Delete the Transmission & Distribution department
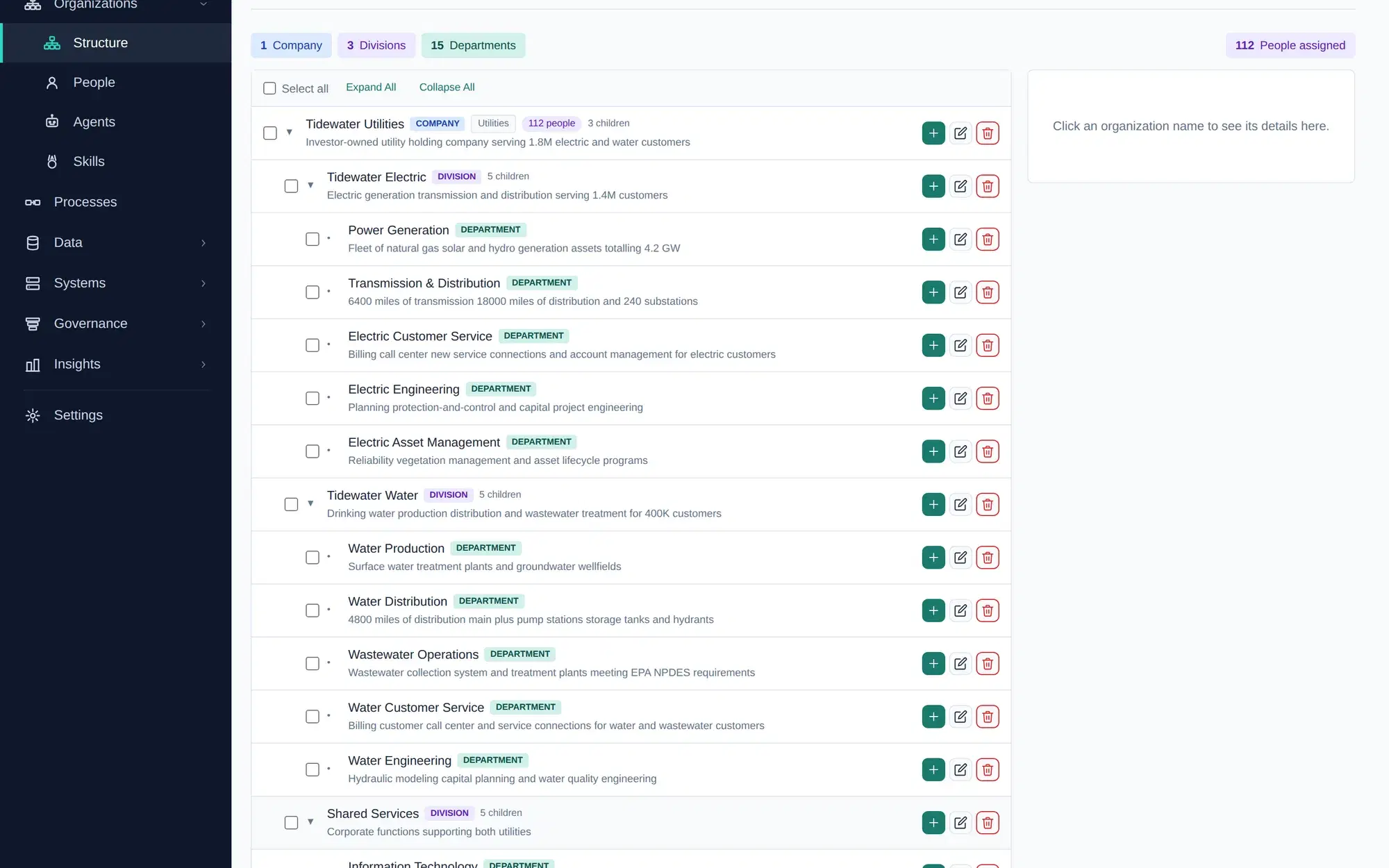 pyautogui.click(x=988, y=292)
